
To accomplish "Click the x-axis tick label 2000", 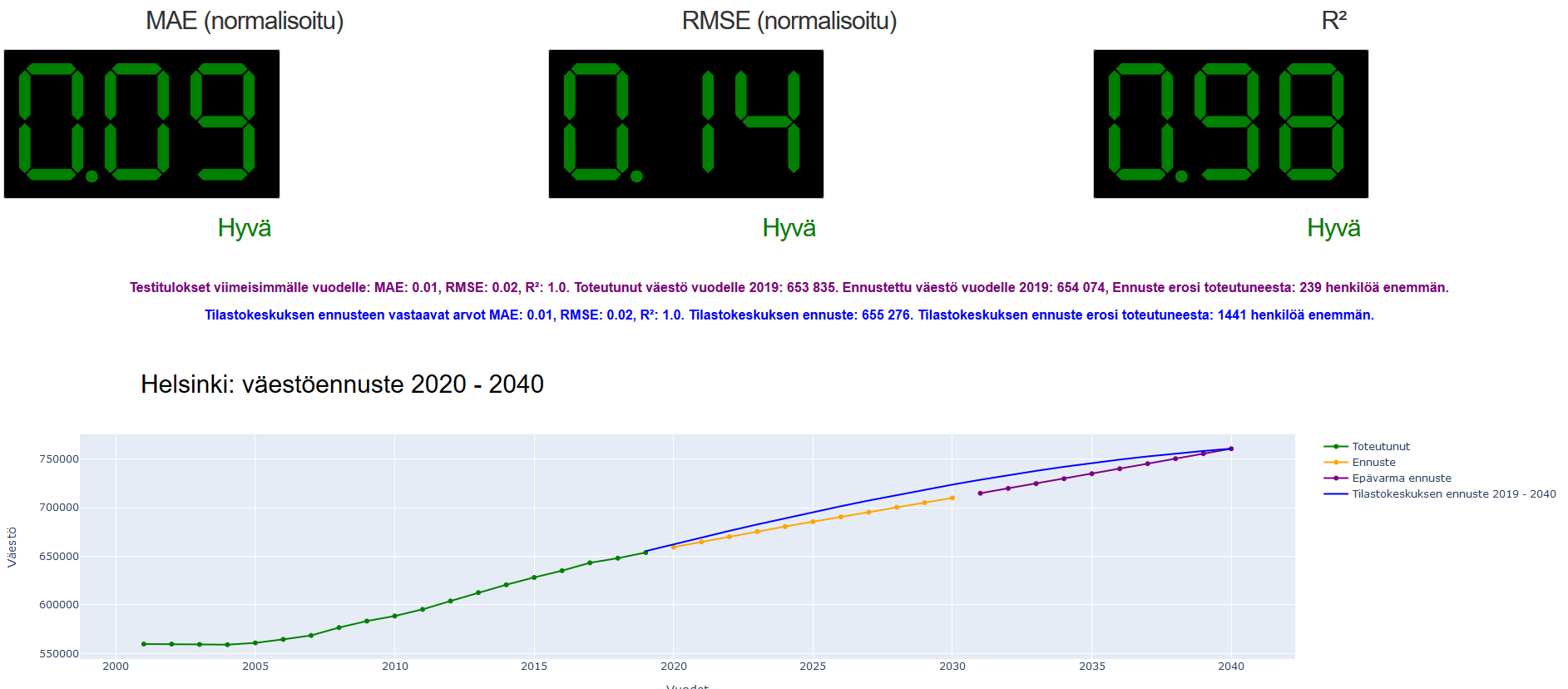I will click(116, 667).
